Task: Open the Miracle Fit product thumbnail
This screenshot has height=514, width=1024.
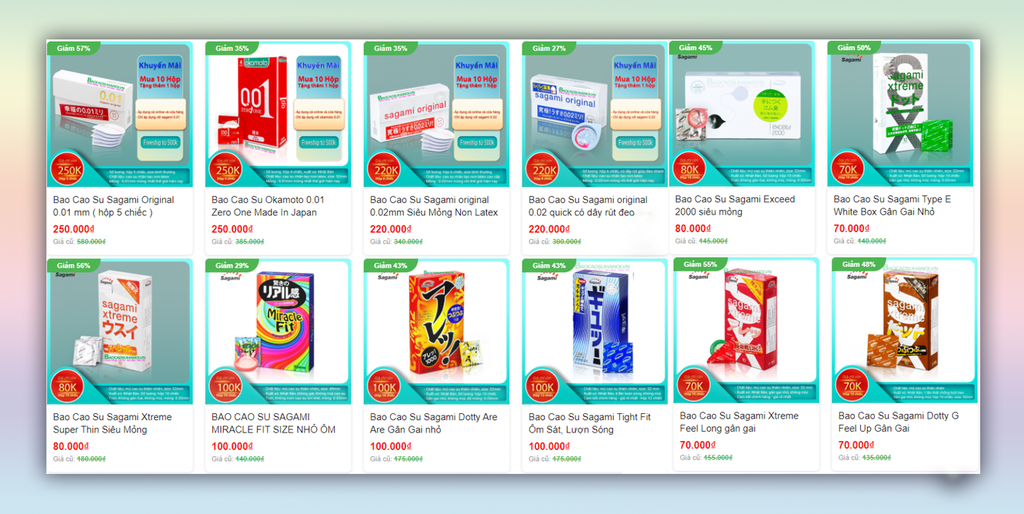Action: [x=278, y=332]
